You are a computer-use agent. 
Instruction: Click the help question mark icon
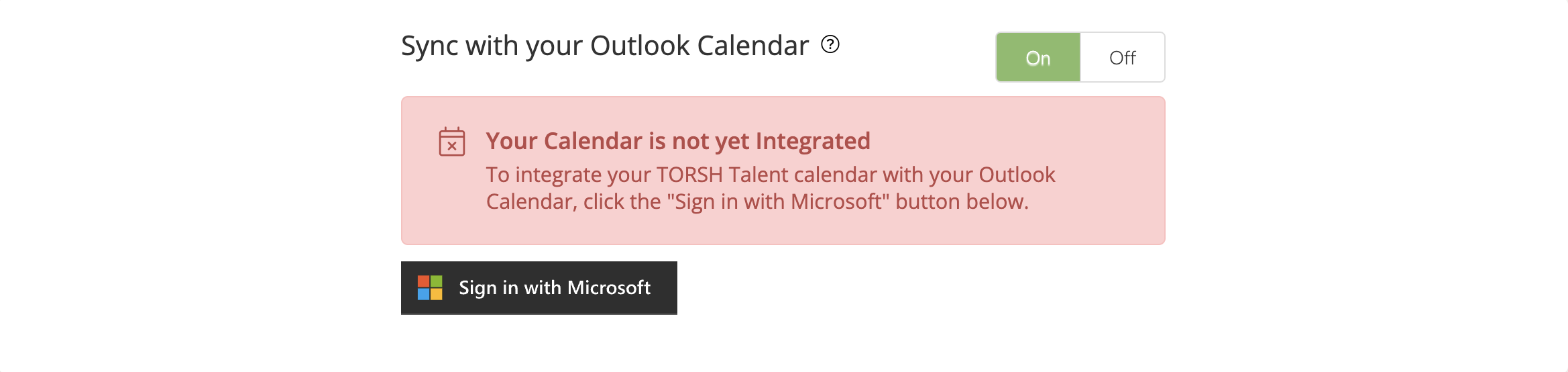[830, 44]
